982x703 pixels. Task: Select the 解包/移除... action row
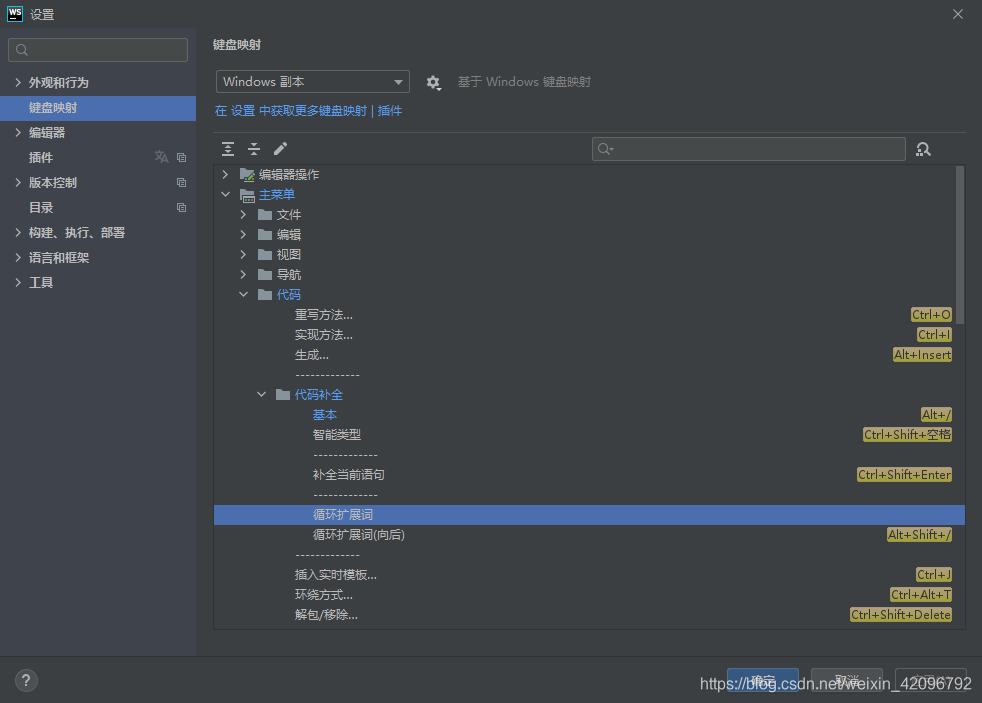[589, 615]
